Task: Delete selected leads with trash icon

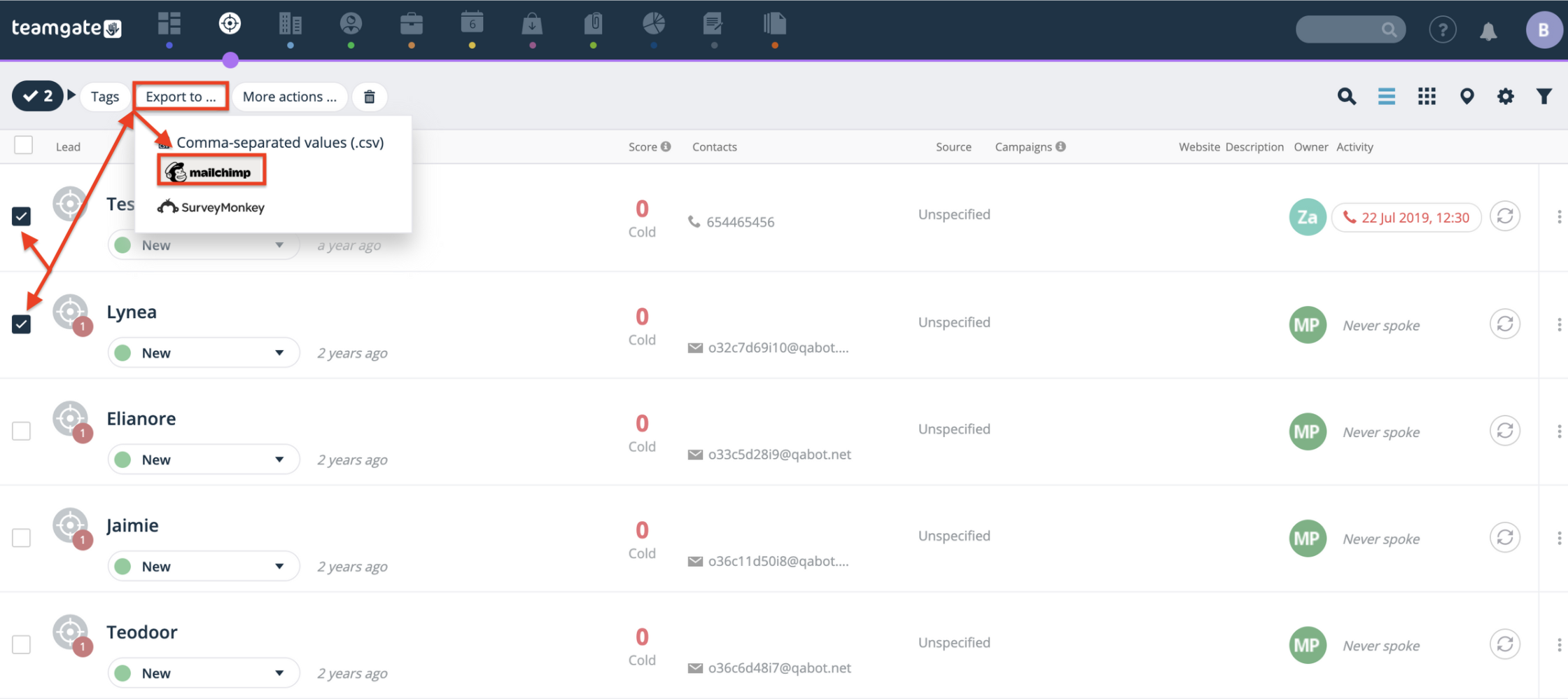Action: (370, 97)
